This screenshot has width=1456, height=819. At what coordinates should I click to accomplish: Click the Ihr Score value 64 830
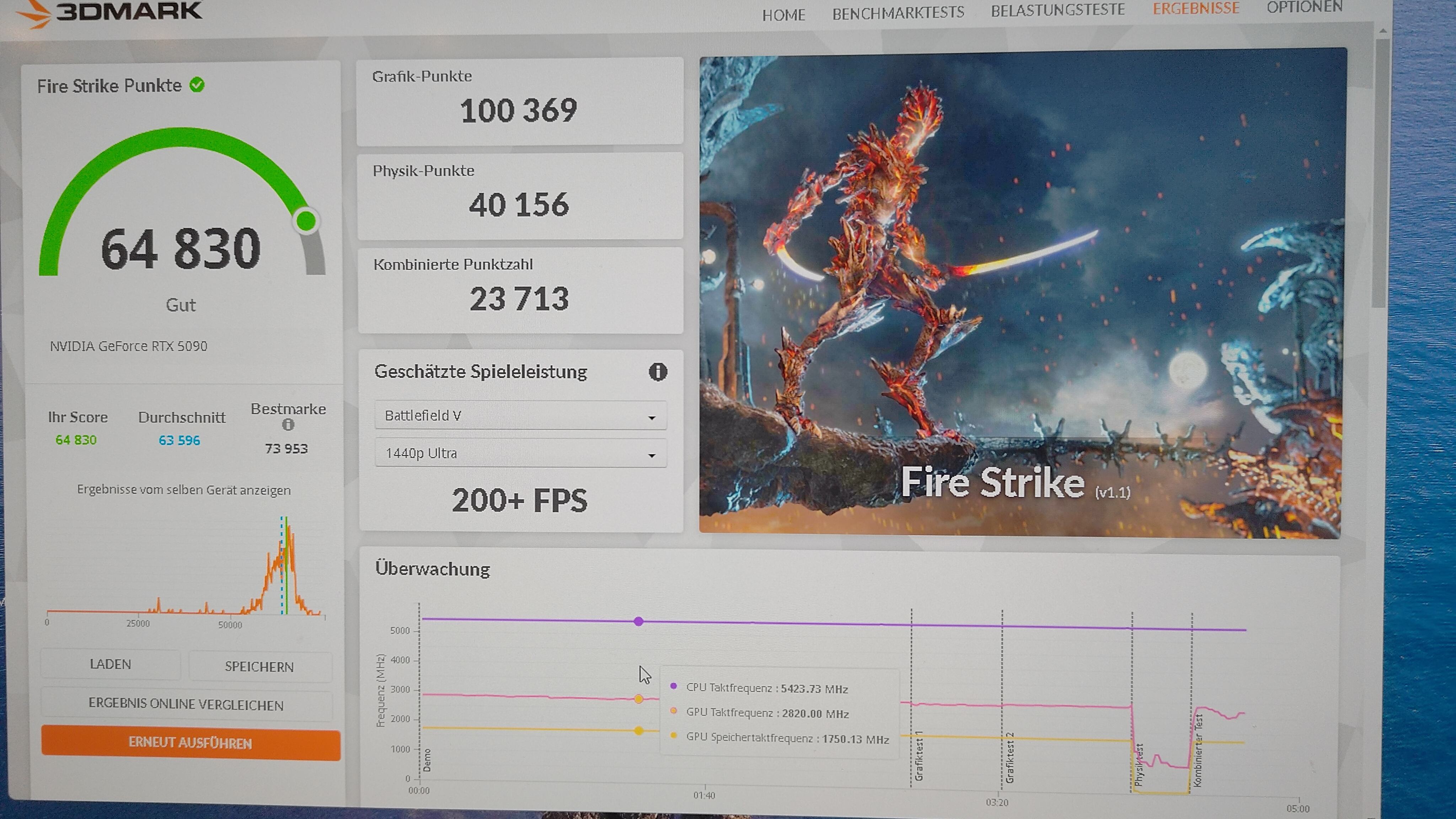[76, 440]
